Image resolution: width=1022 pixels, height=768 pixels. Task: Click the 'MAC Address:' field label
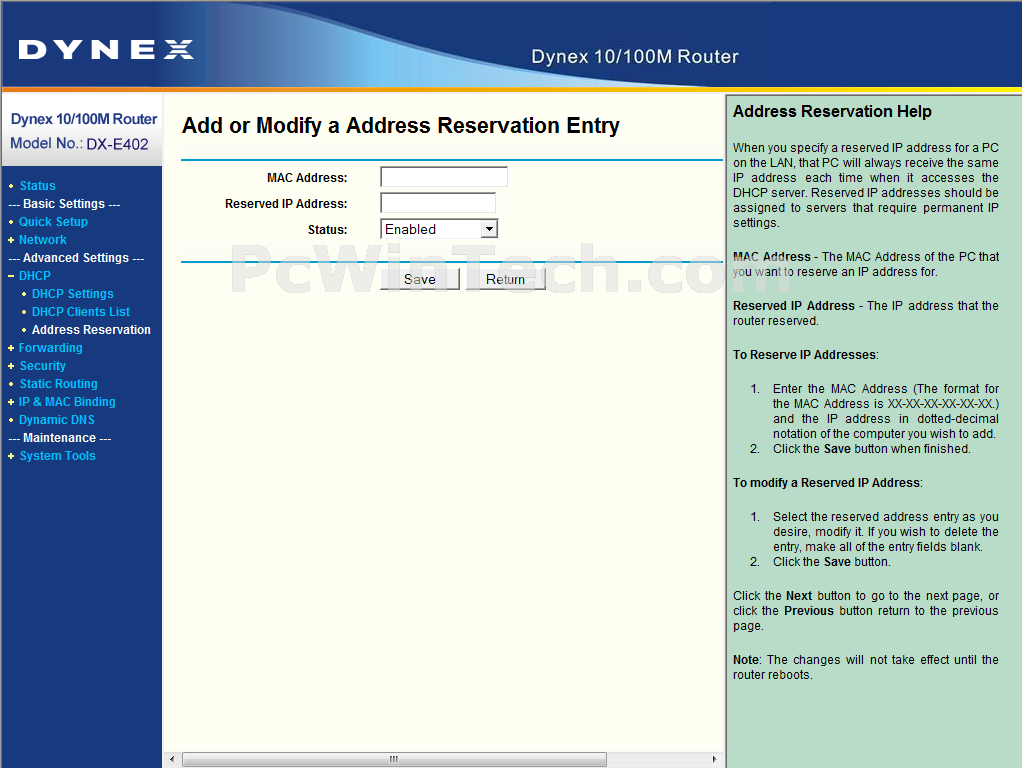pos(307,178)
